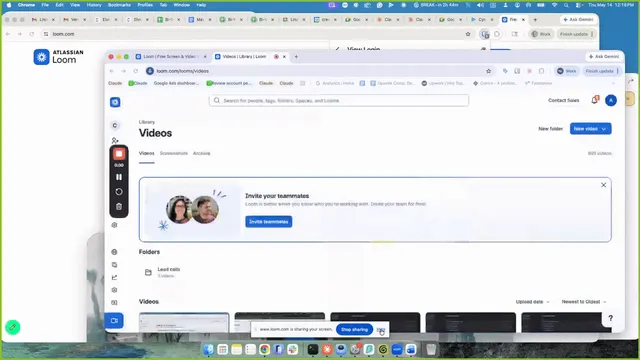The width and height of the screenshot is (640, 360).
Task: Open the first video thumbnail
Action: pyautogui.click(x=184, y=322)
